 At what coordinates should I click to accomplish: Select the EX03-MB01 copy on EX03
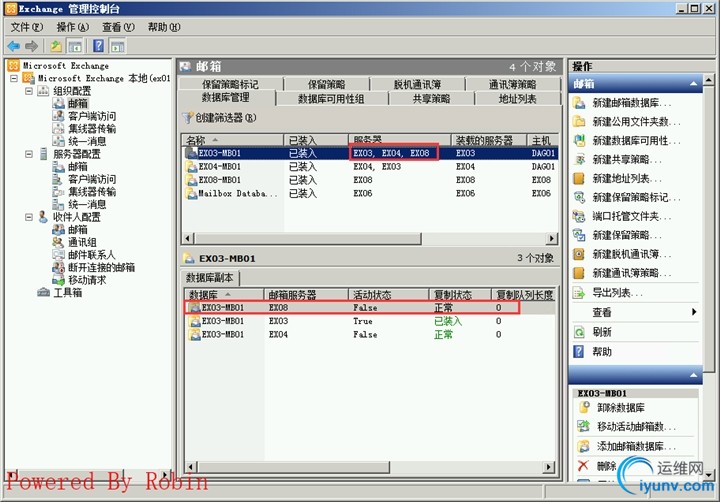click(370, 321)
